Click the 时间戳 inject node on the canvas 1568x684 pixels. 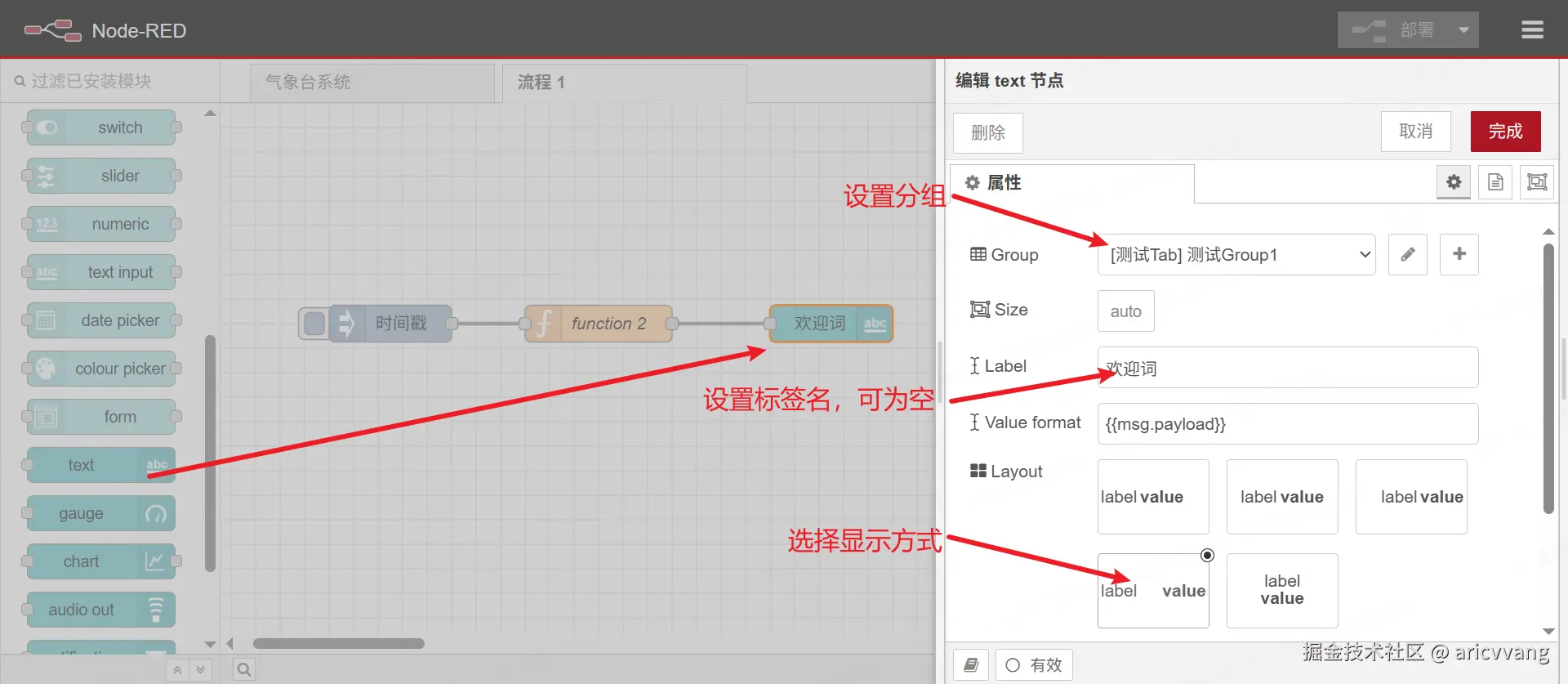click(x=390, y=324)
